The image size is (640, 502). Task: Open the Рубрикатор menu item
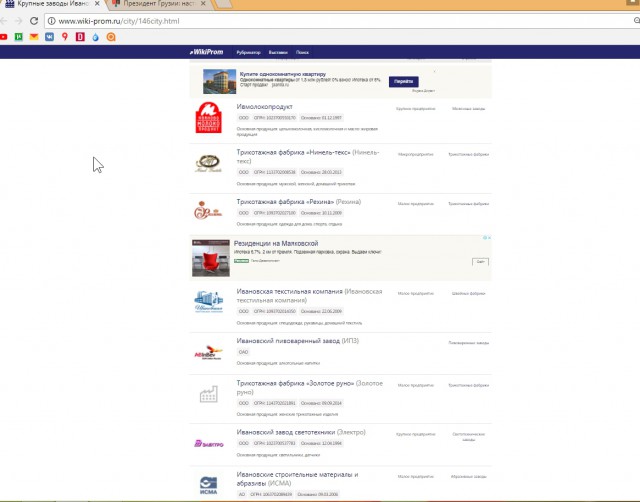click(248, 52)
